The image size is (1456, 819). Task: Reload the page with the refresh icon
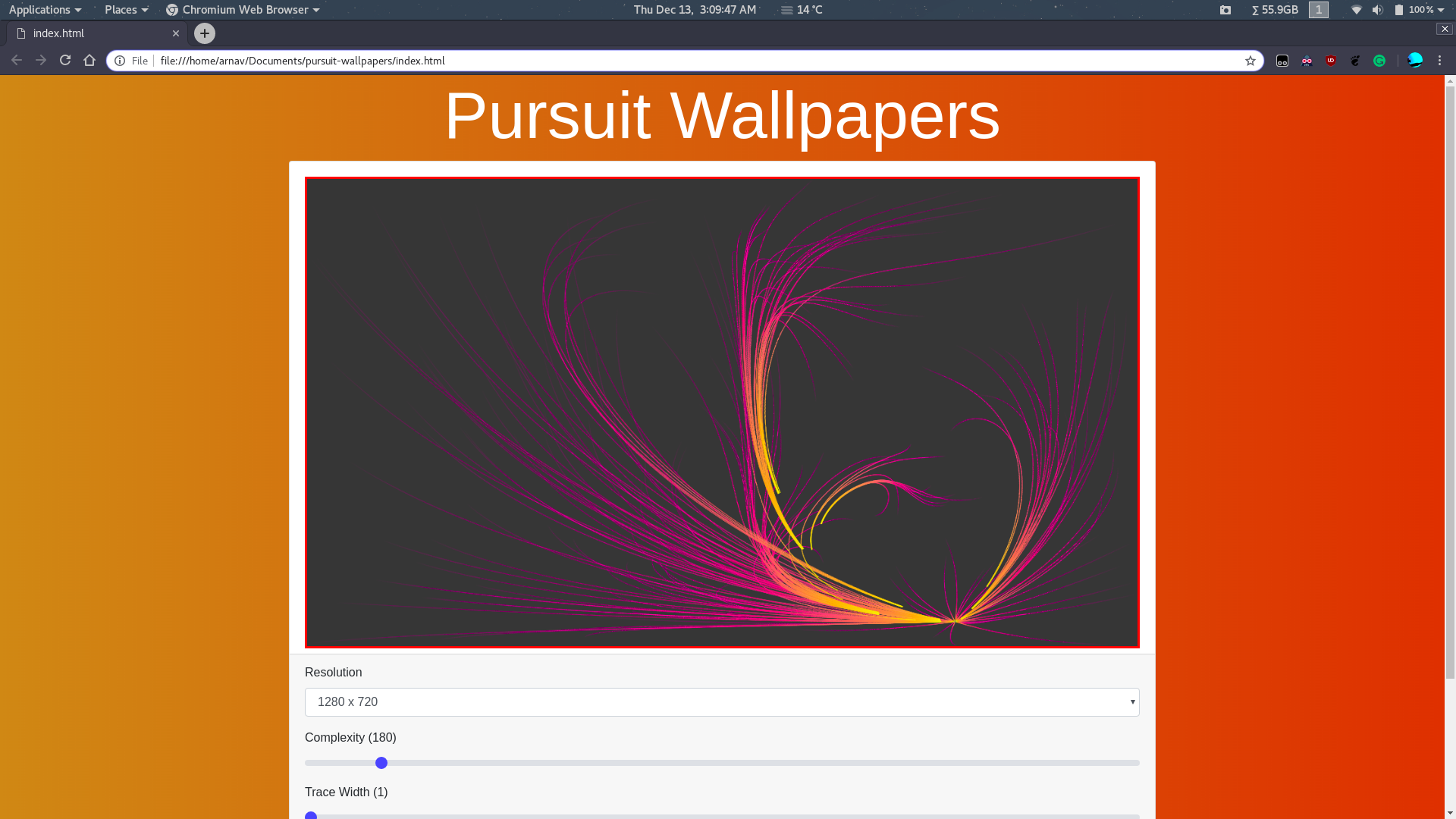point(65,61)
